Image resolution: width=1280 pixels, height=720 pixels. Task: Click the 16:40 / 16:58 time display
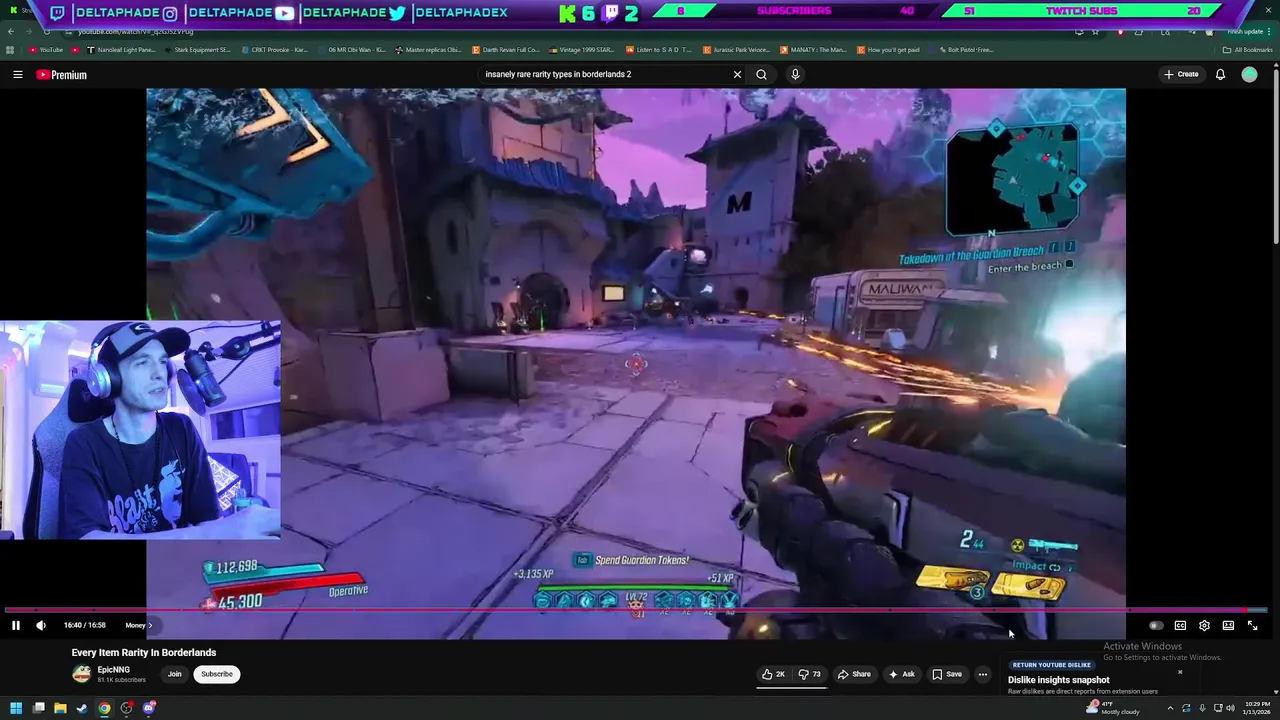(84, 625)
